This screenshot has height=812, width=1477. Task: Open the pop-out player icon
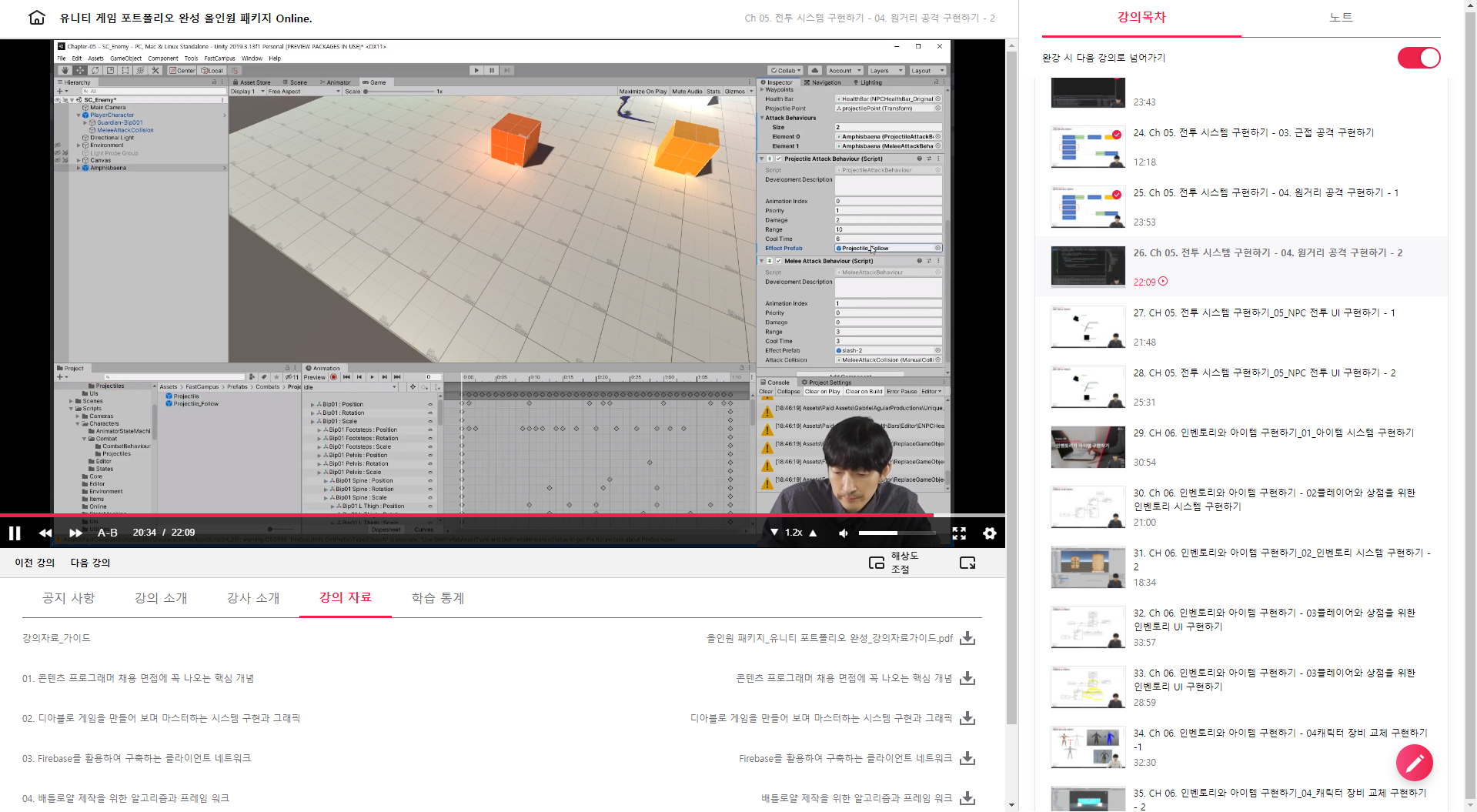[967, 563]
